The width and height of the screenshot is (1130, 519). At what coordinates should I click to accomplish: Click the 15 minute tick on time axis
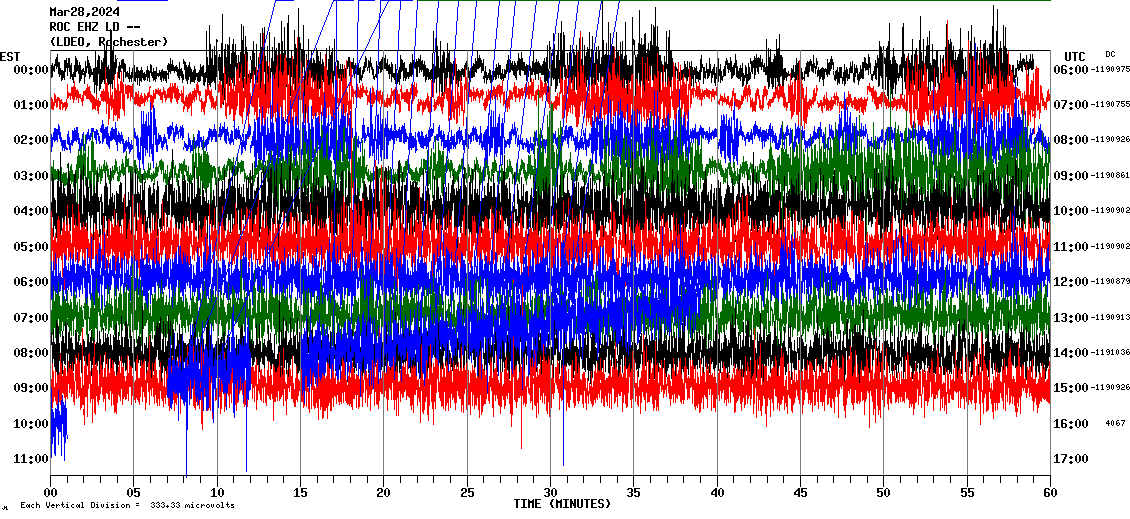(300, 493)
